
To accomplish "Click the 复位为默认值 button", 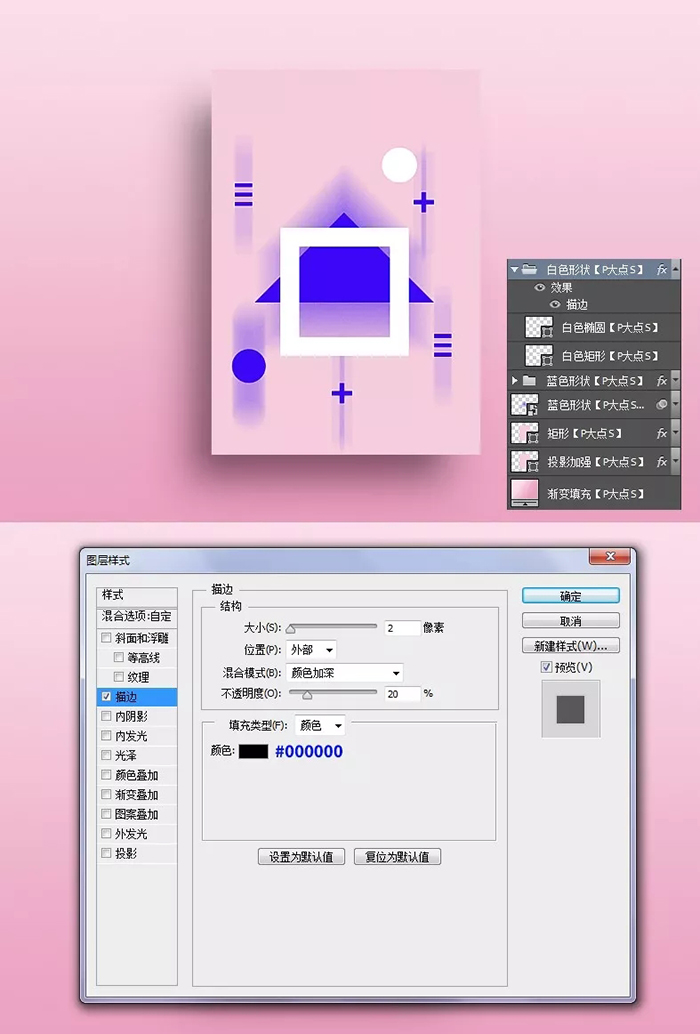I will (x=397, y=857).
